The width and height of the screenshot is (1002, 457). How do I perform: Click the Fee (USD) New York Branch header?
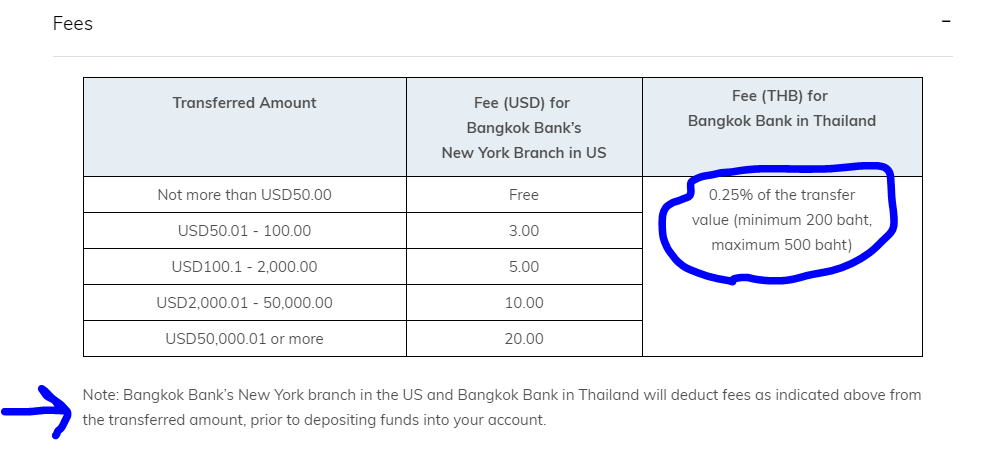point(524,128)
